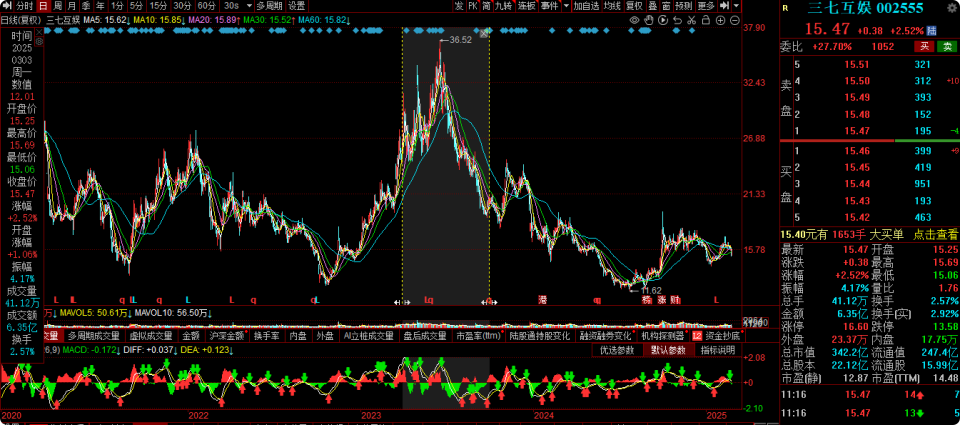Select 多周期成交量 indicator tab
This screenshot has height=425, width=960.
click(x=94, y=336)
